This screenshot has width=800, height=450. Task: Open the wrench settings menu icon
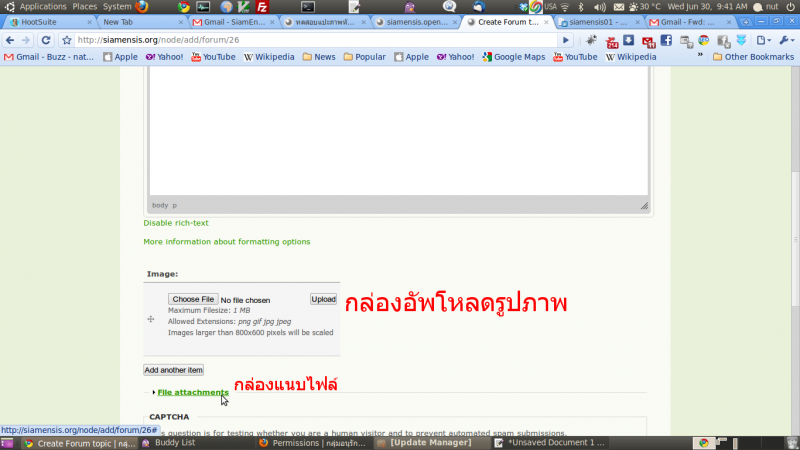786,40
